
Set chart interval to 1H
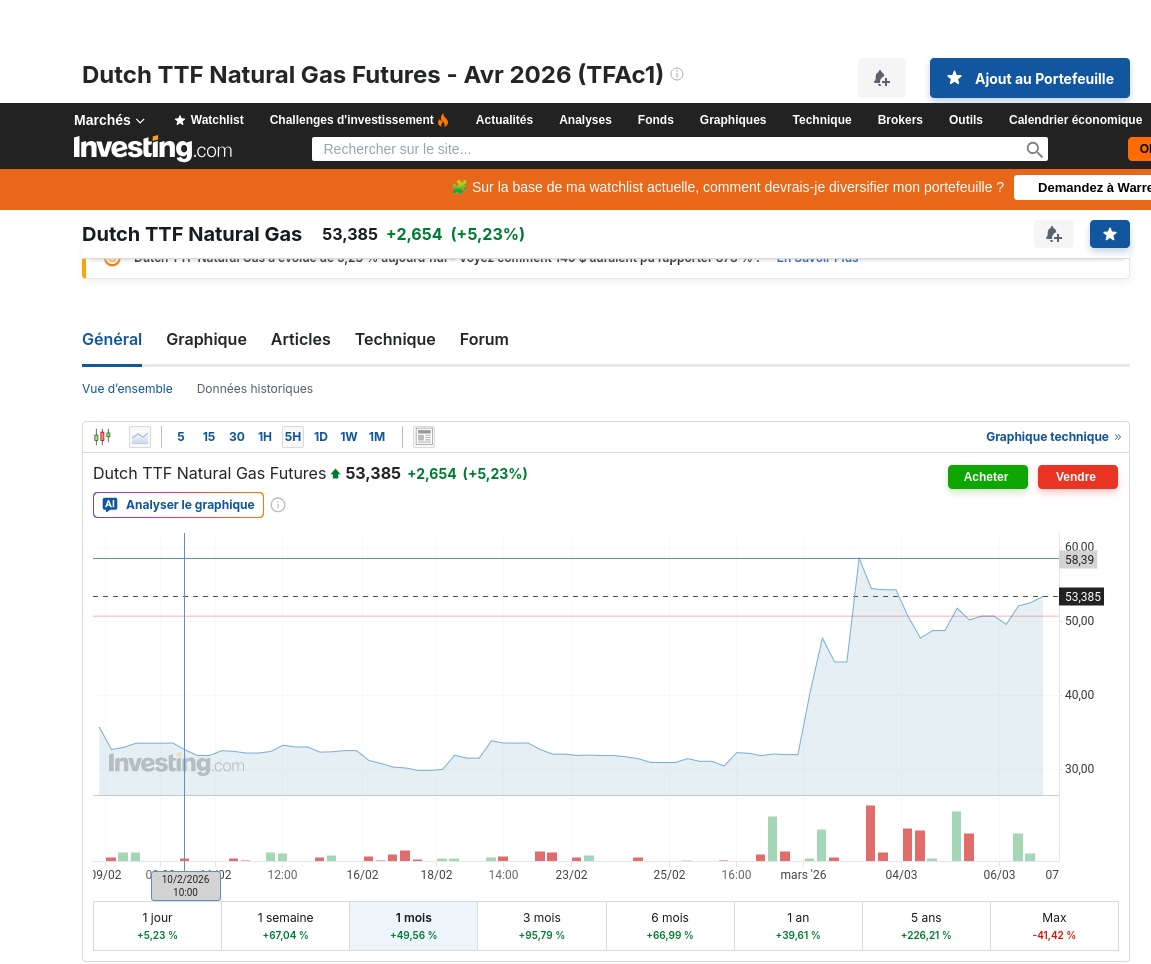pyautogui.click(x=264, y=437)
